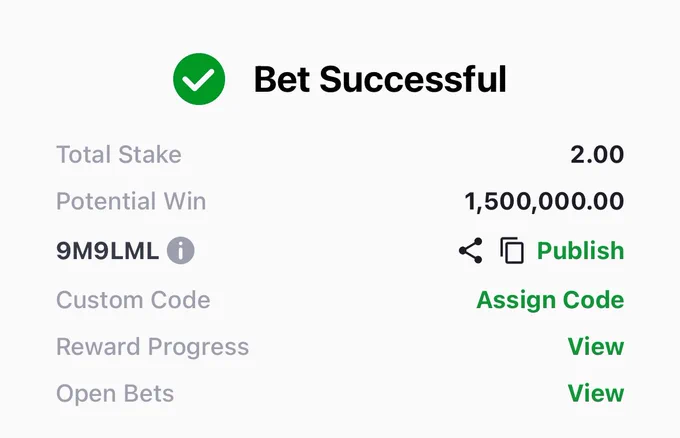The width and height of the screenshot is (680, 438).
Task: Copy booking code to clipboard
Action: point(512,251)
